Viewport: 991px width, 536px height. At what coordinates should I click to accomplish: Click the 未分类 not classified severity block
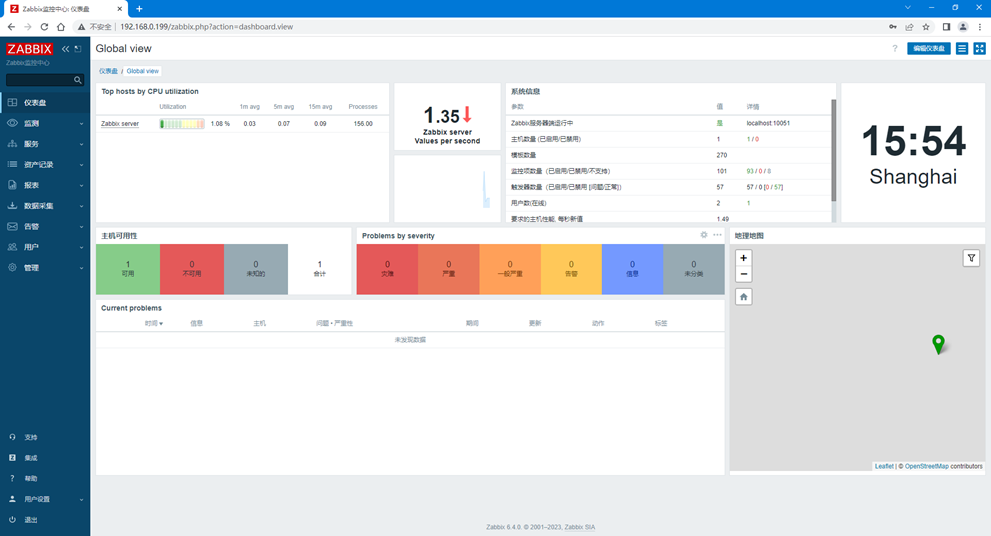694,269
